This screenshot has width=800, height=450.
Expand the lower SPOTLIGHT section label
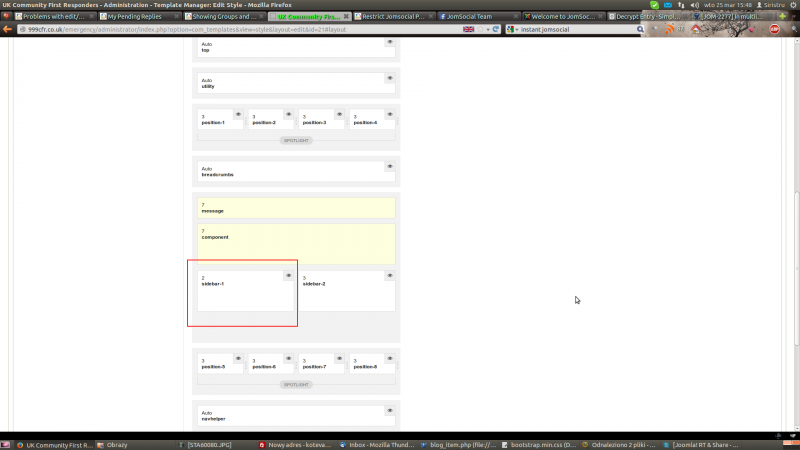pyautogui.click(x=296, y=384)
